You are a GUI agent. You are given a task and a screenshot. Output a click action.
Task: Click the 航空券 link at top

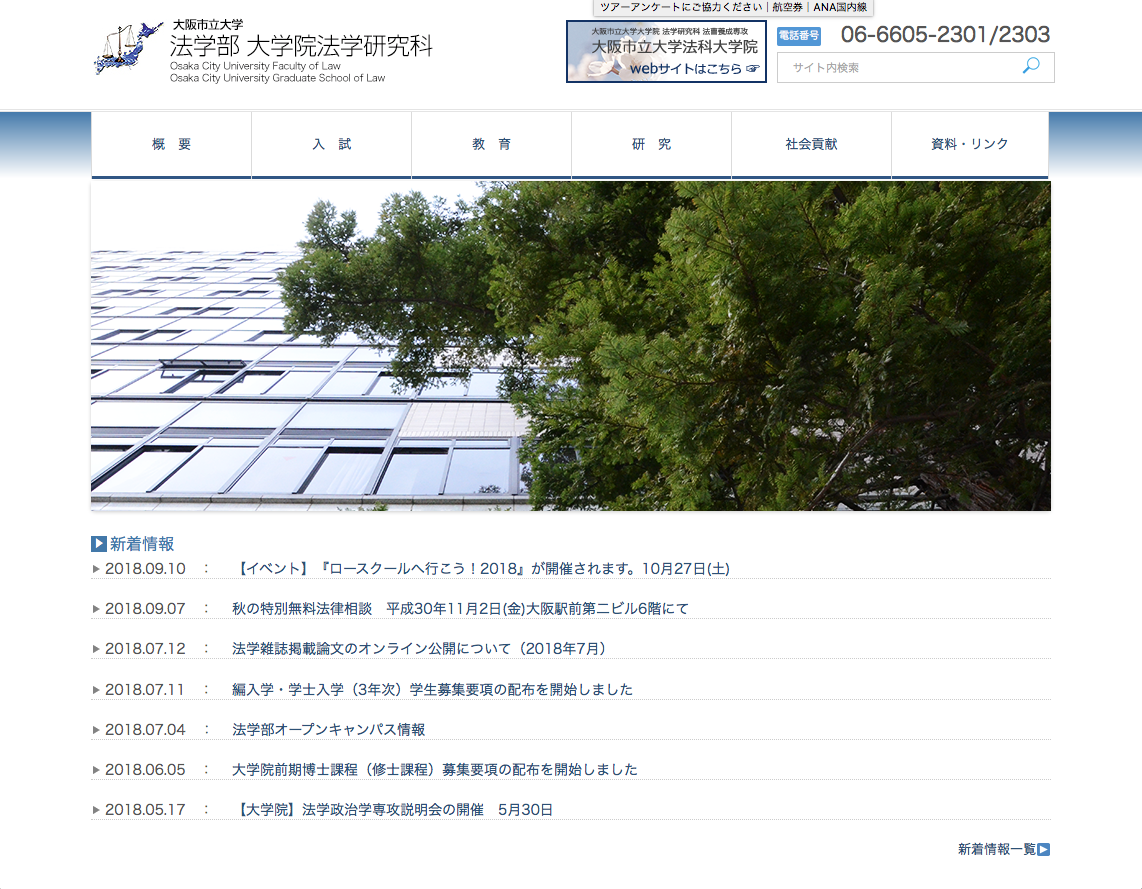[x=787, y=7]
